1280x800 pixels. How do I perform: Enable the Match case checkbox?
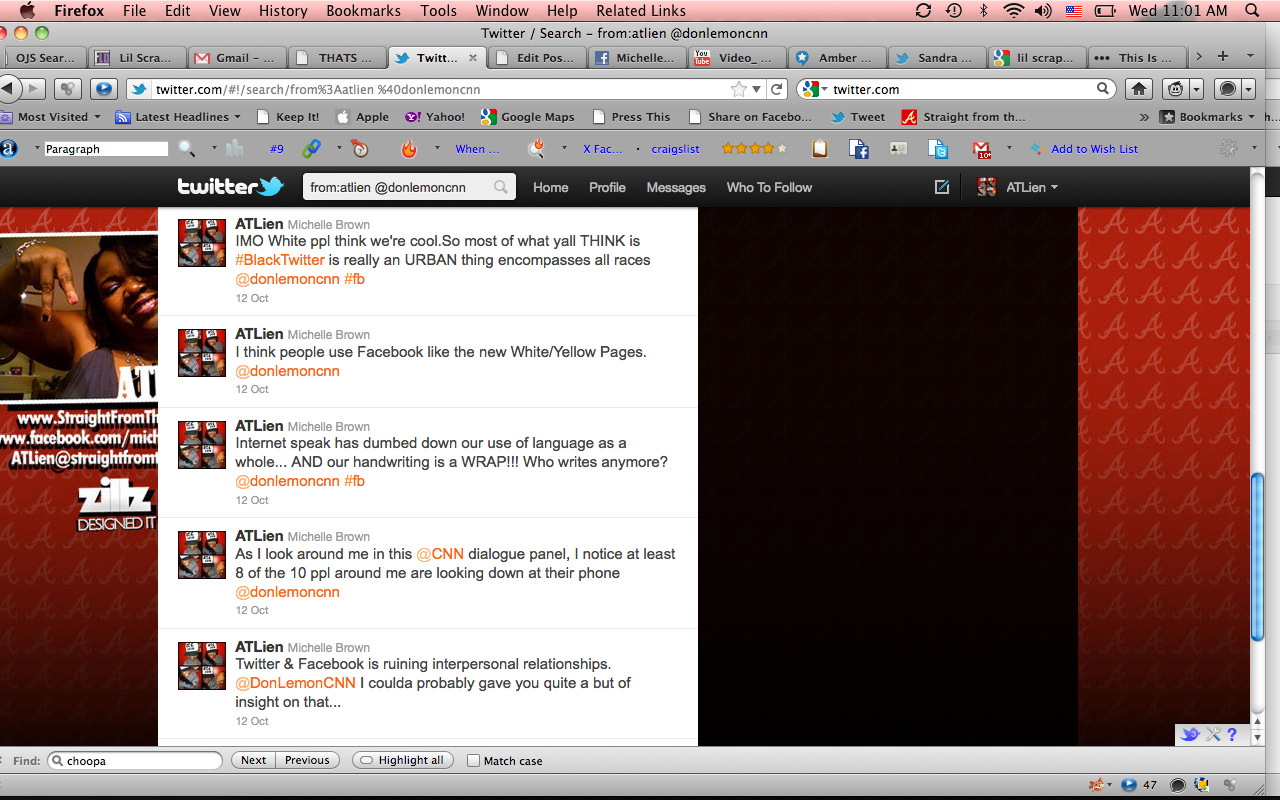(x=474, y=761)
